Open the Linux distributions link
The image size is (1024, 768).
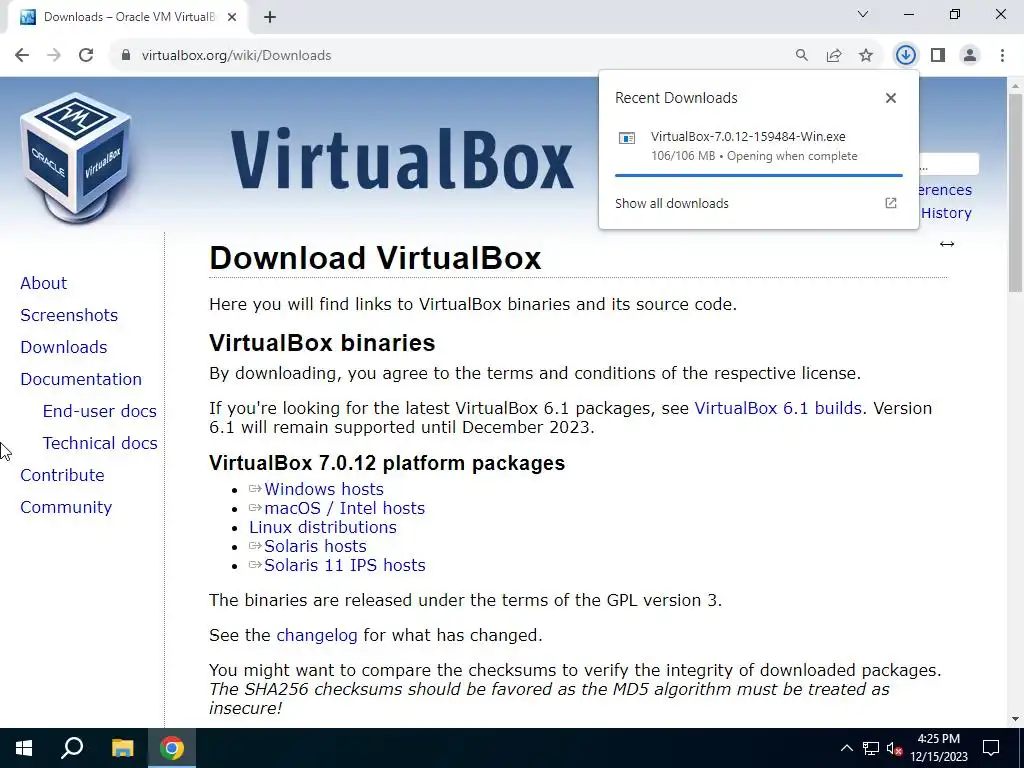pos(323,527)
